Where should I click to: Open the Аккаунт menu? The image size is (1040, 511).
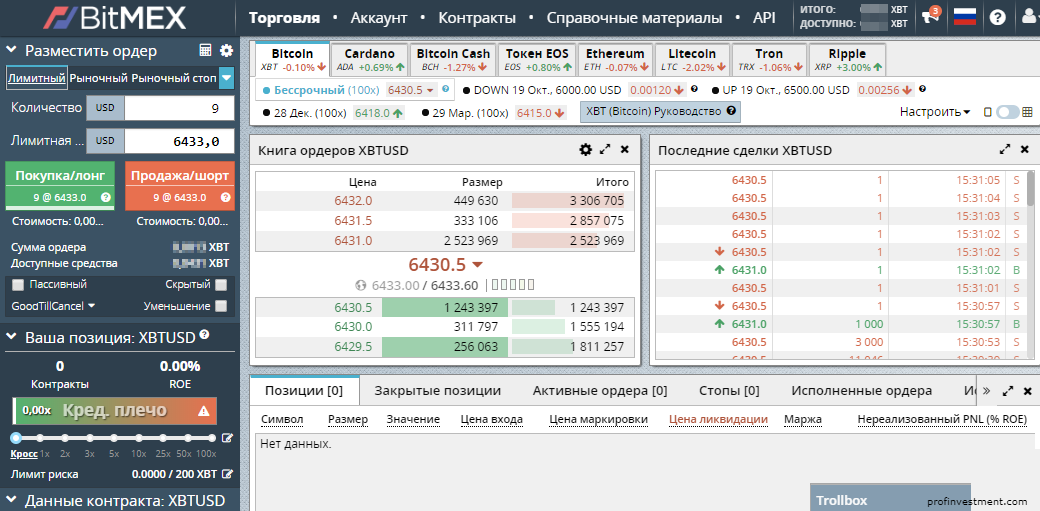[379, 18]
